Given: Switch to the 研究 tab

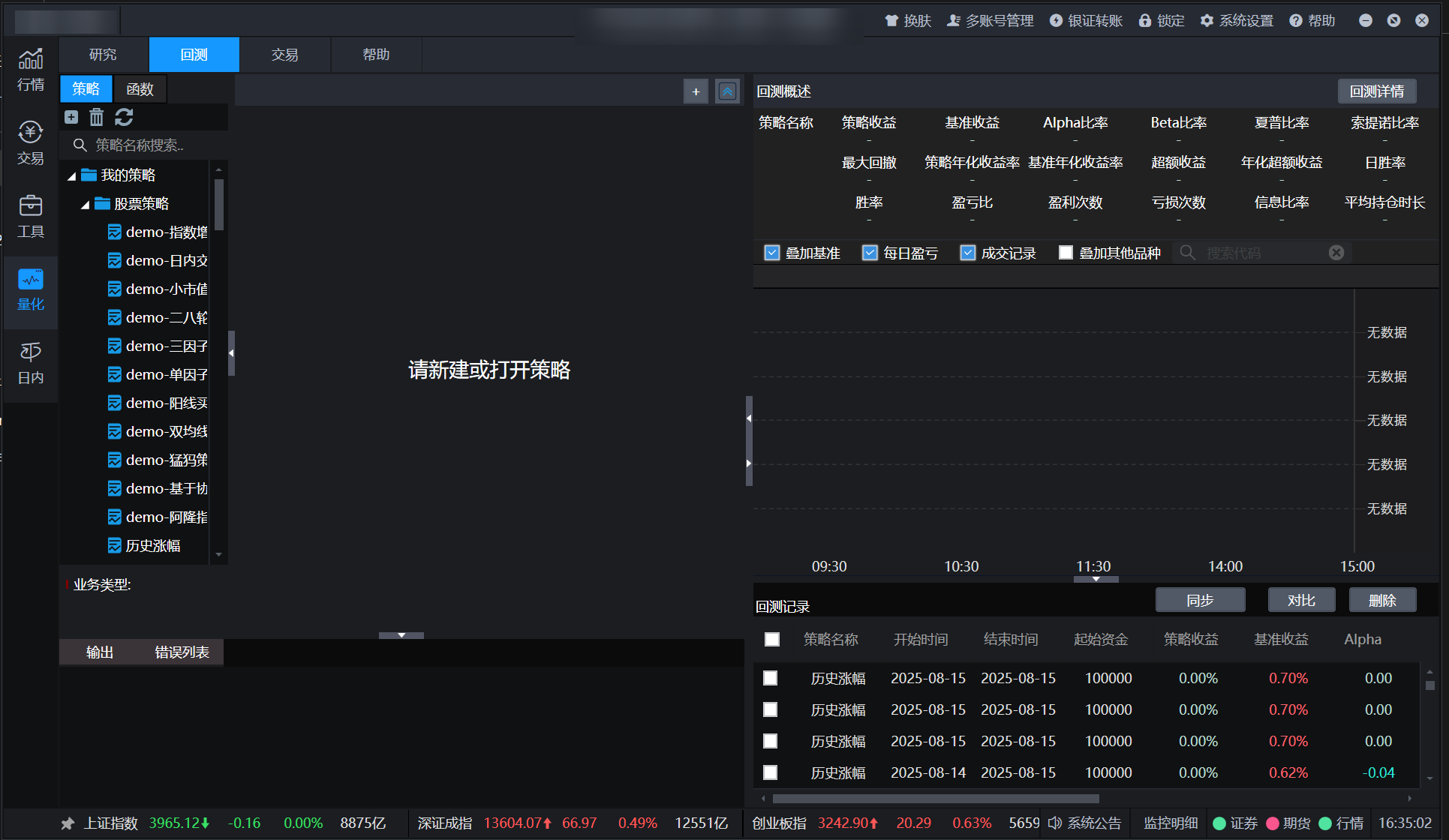Looking at the screenshot, I should point(104,55).
